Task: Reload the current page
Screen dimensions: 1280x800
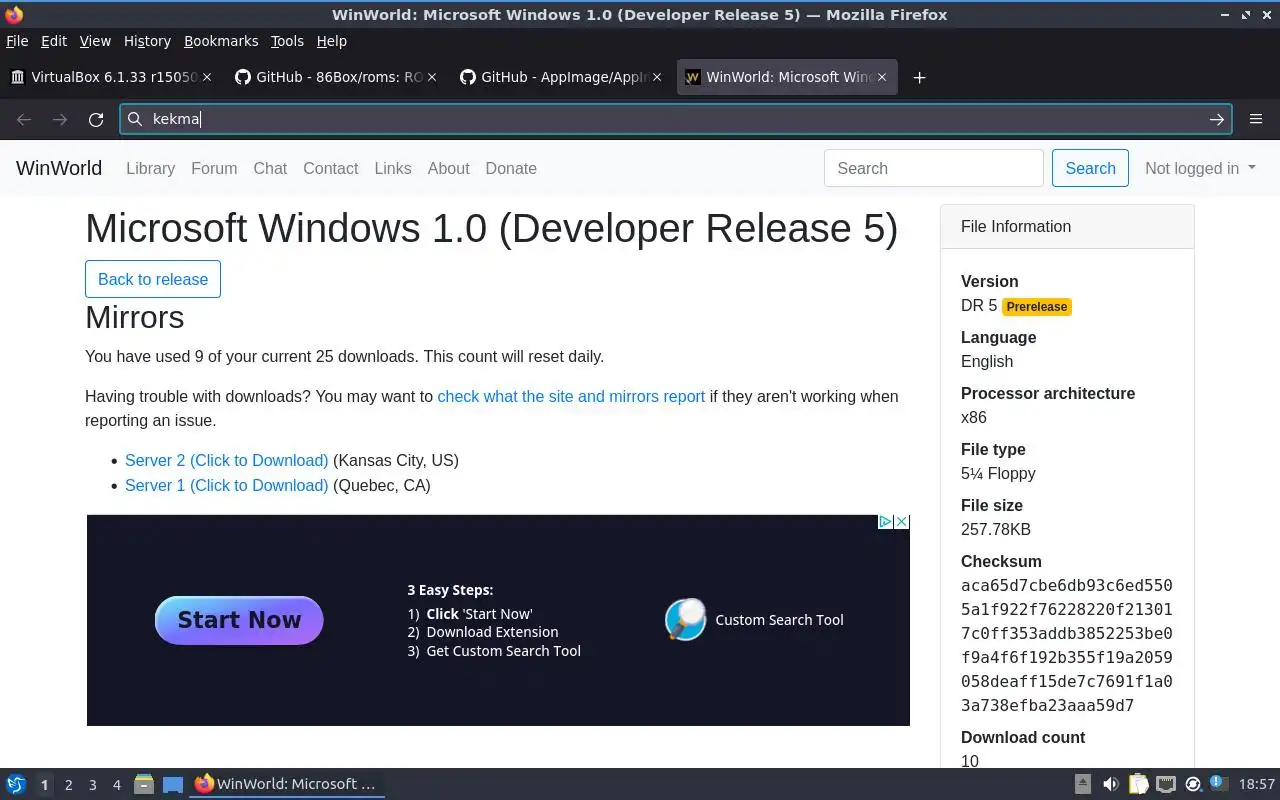Action: tap(96, 119)
